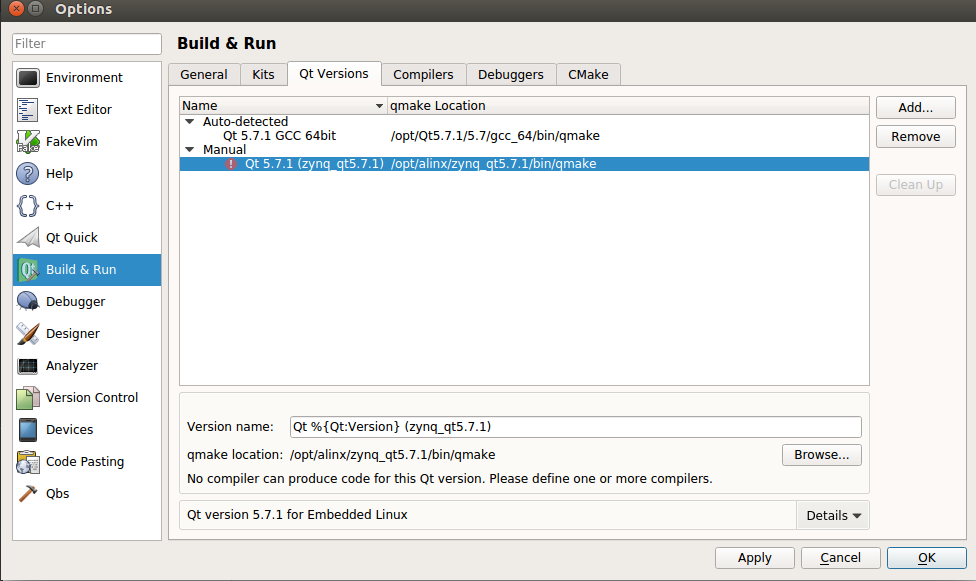Click the Apply button
Viewport: 976px width, 581px height.
tap(754, 558)
